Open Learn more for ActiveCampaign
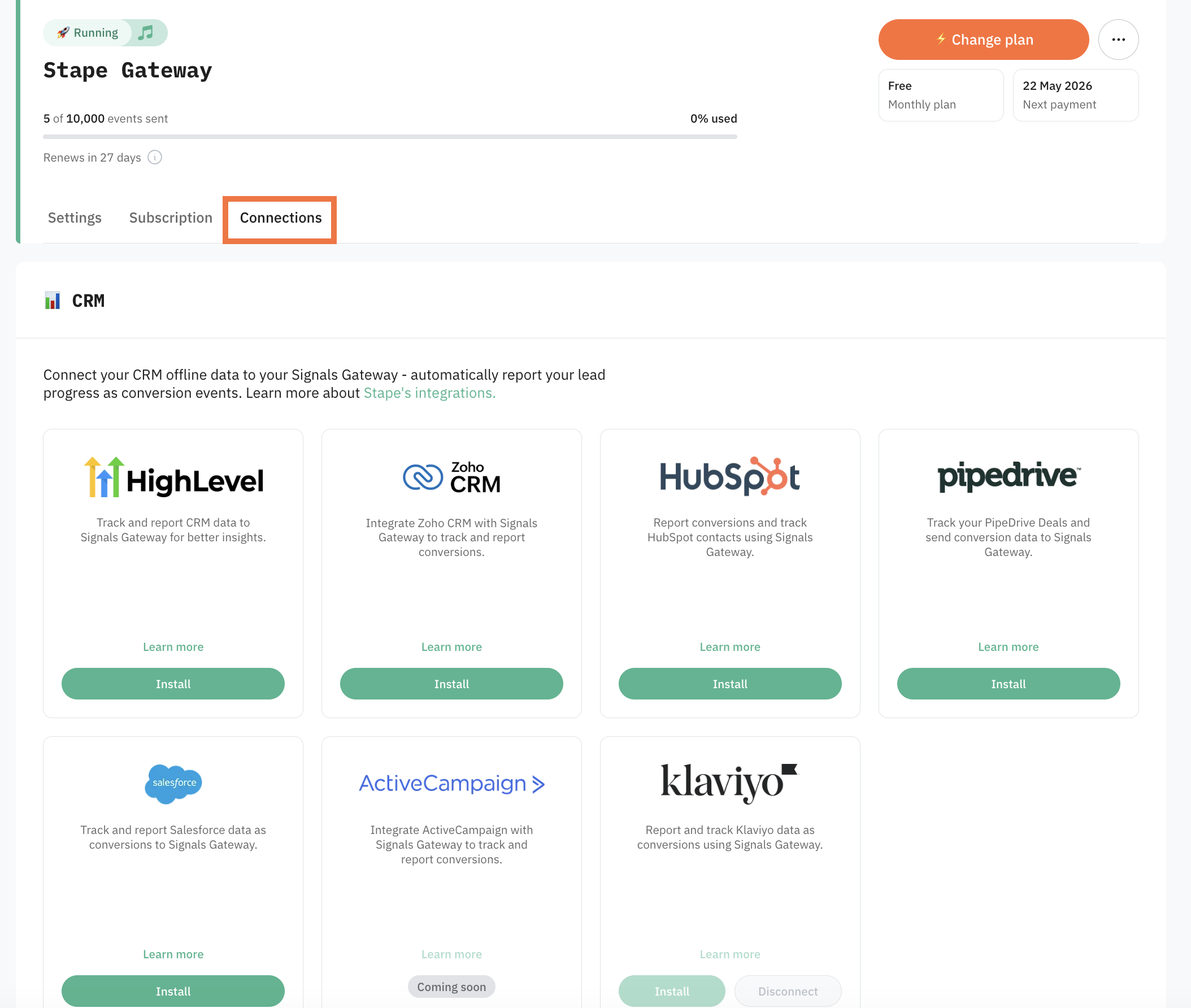 point(451,954)
